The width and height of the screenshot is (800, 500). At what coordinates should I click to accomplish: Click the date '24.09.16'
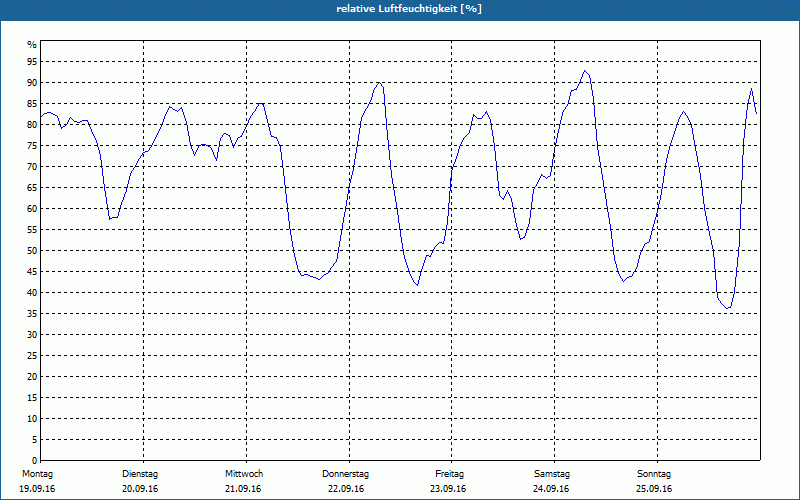551,489
